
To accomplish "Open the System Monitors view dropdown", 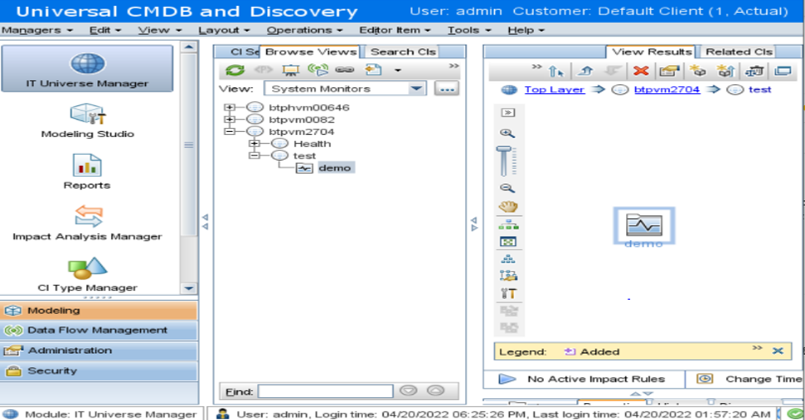I will click(416, 89).
